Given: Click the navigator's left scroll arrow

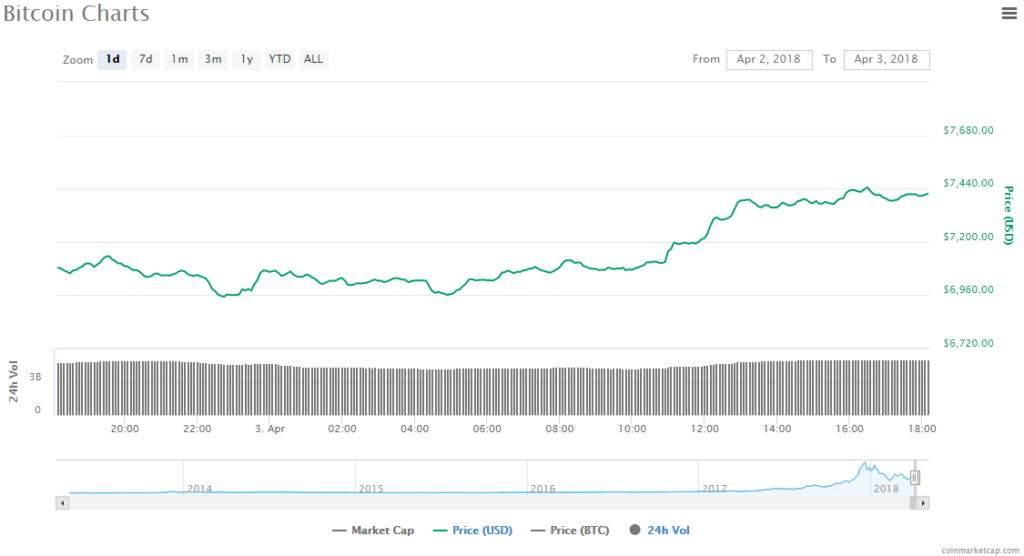Looking at the screenshot, I should (63, 503).
